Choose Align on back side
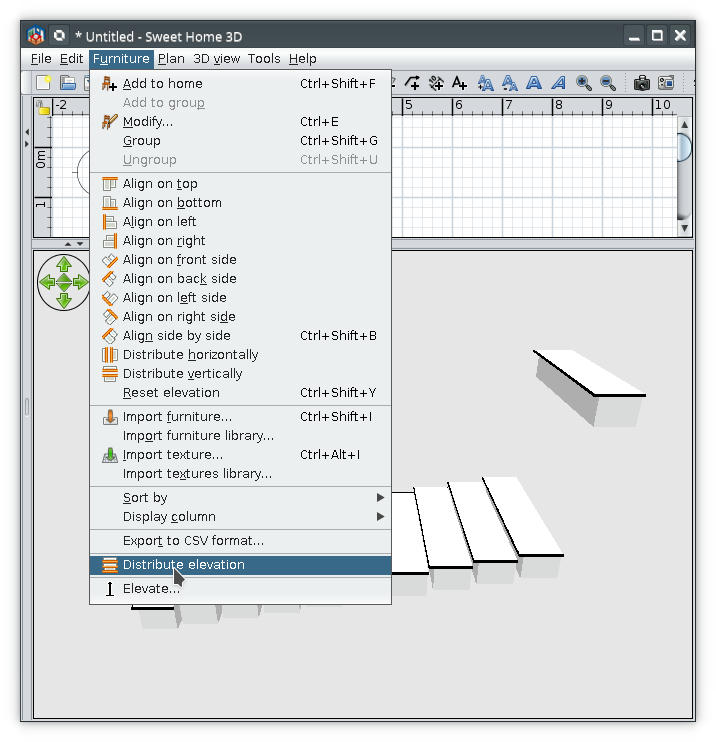 point(240,278)
